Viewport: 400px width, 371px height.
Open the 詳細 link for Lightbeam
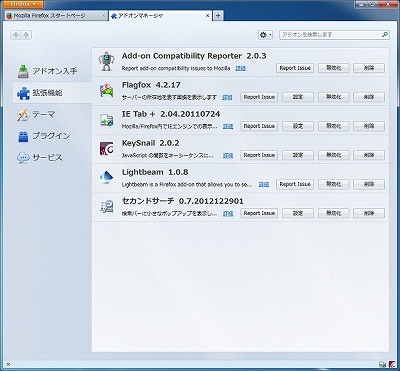(264, 184)
